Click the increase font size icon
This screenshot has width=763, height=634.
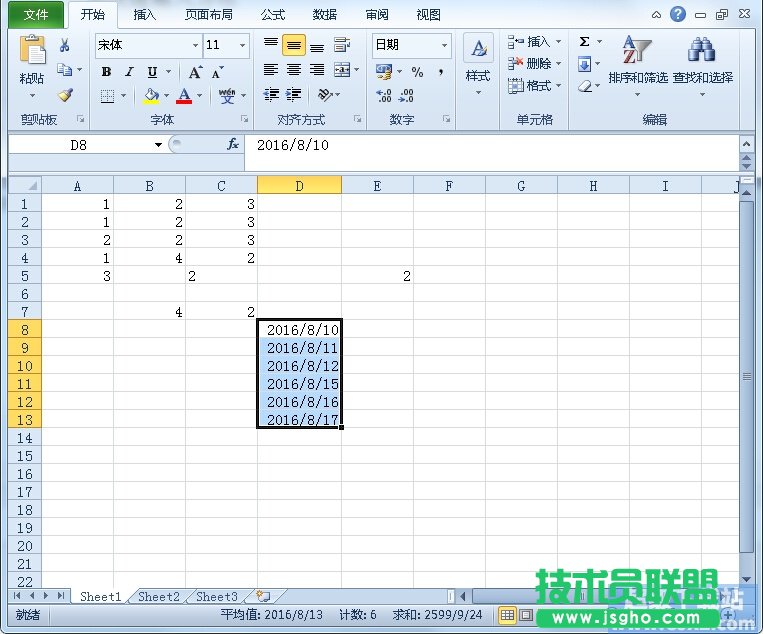(195, 72)
